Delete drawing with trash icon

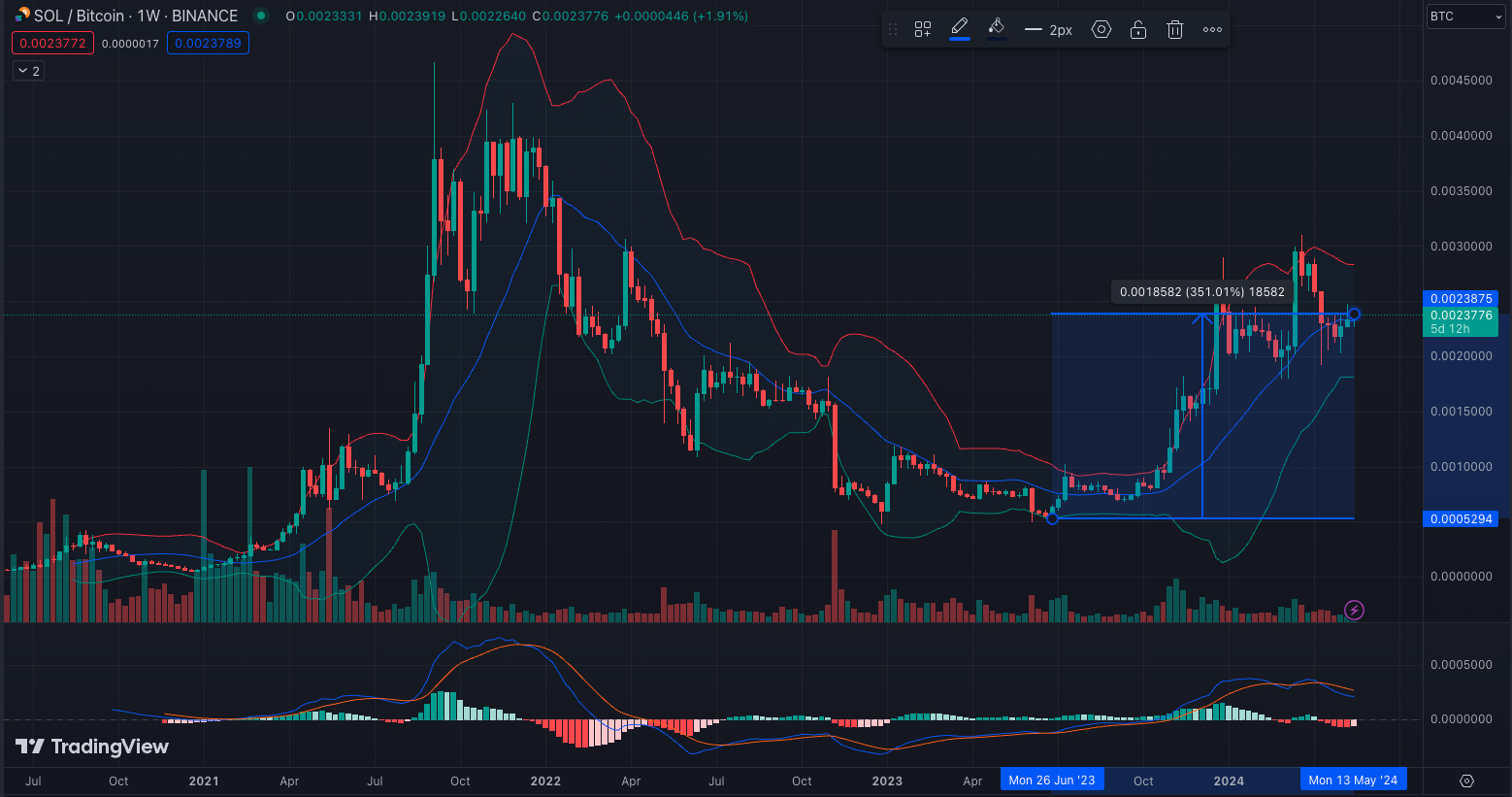[1174, 29]
